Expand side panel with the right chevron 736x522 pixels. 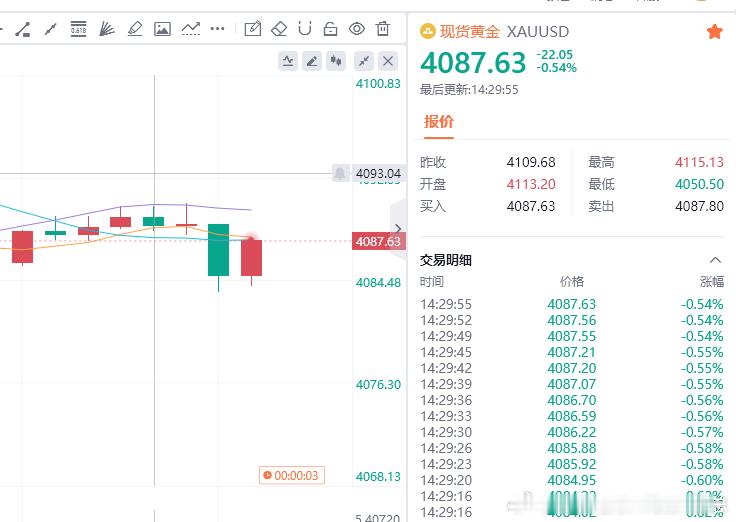(x=398, y=229)
